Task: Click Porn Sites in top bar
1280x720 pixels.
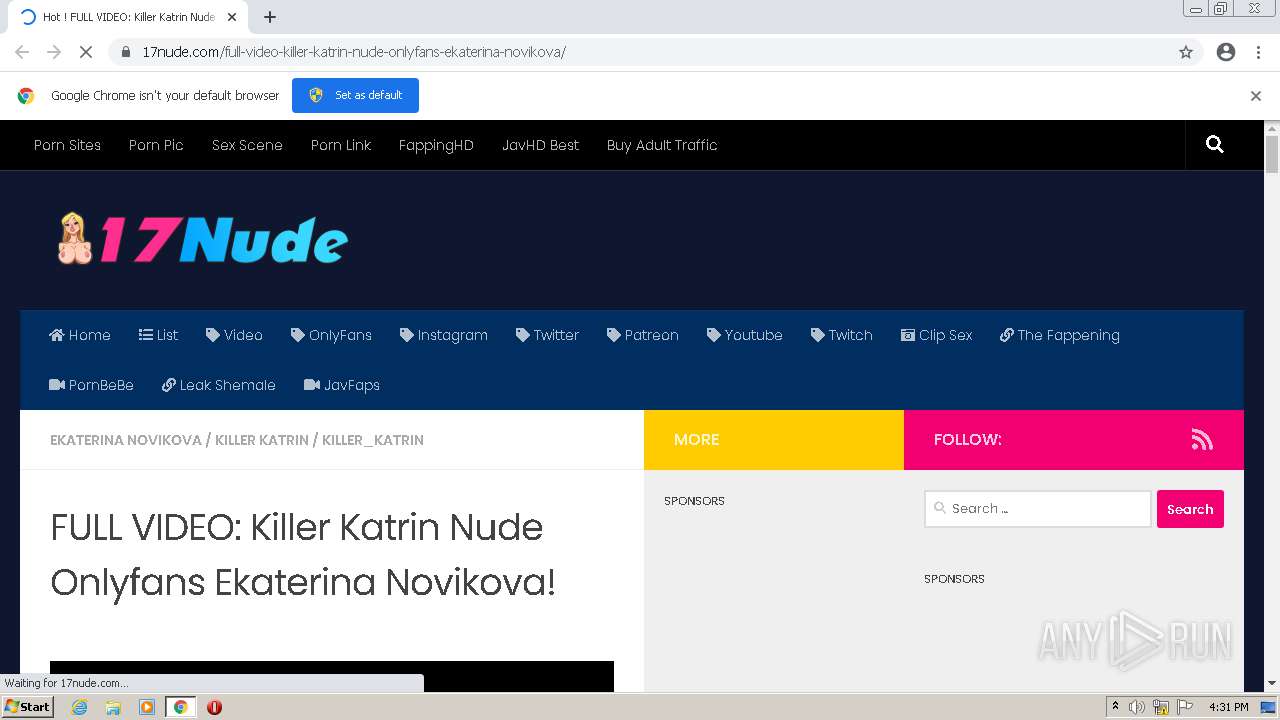Action: 67,145
